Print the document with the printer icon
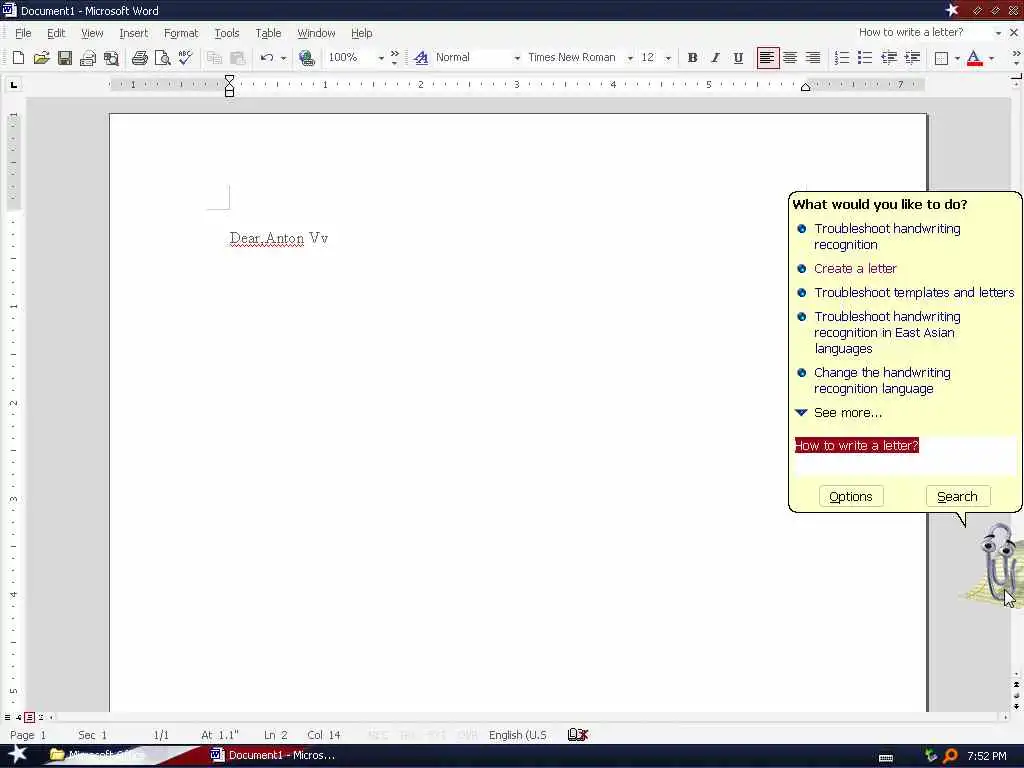This screenshot has height=768, width=1024. (x=140, y=57)
